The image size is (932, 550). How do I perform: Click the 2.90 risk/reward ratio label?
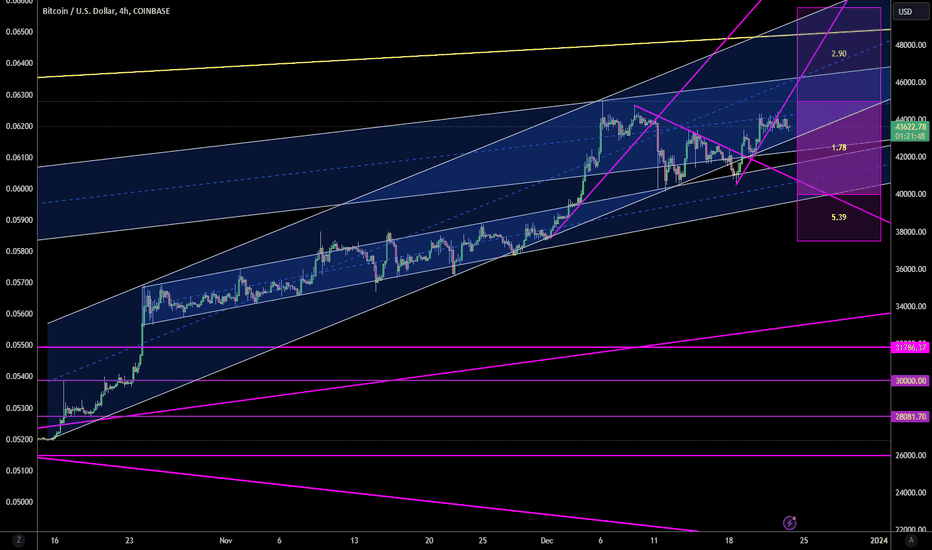pyautogui.click(x=839, y=54)
